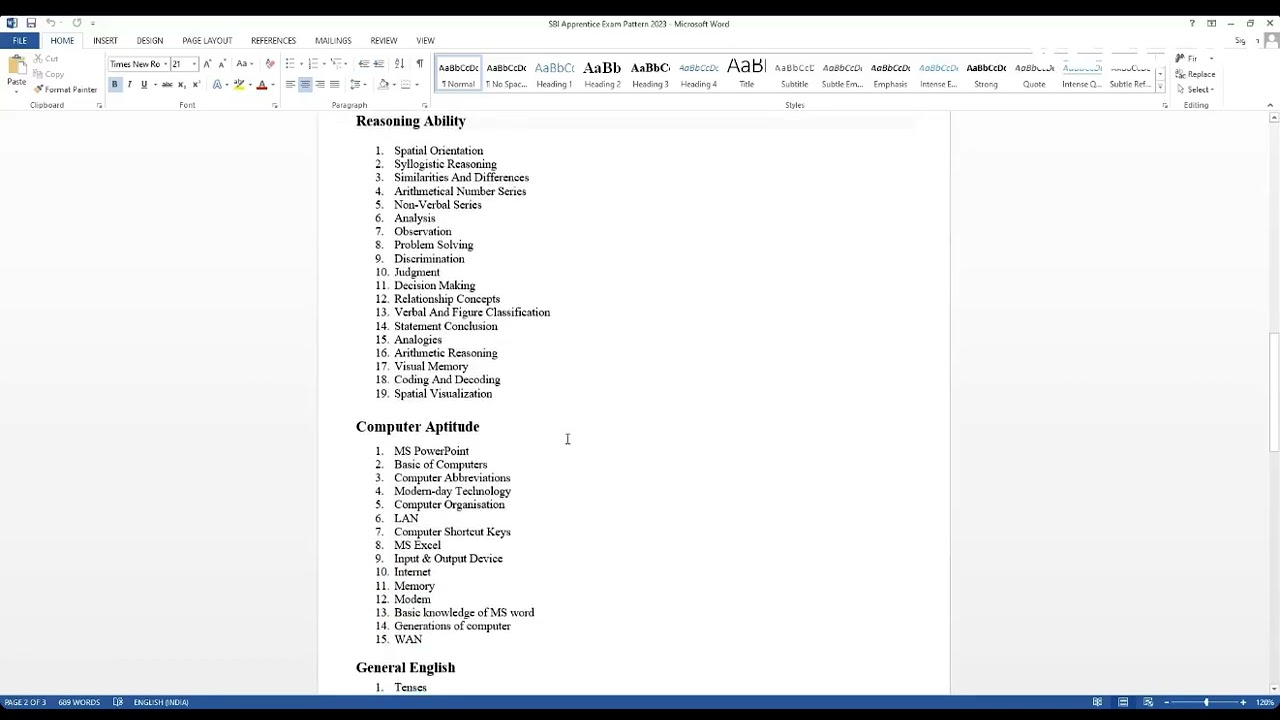Open the font name dropdown

click(x=164, y=64)
